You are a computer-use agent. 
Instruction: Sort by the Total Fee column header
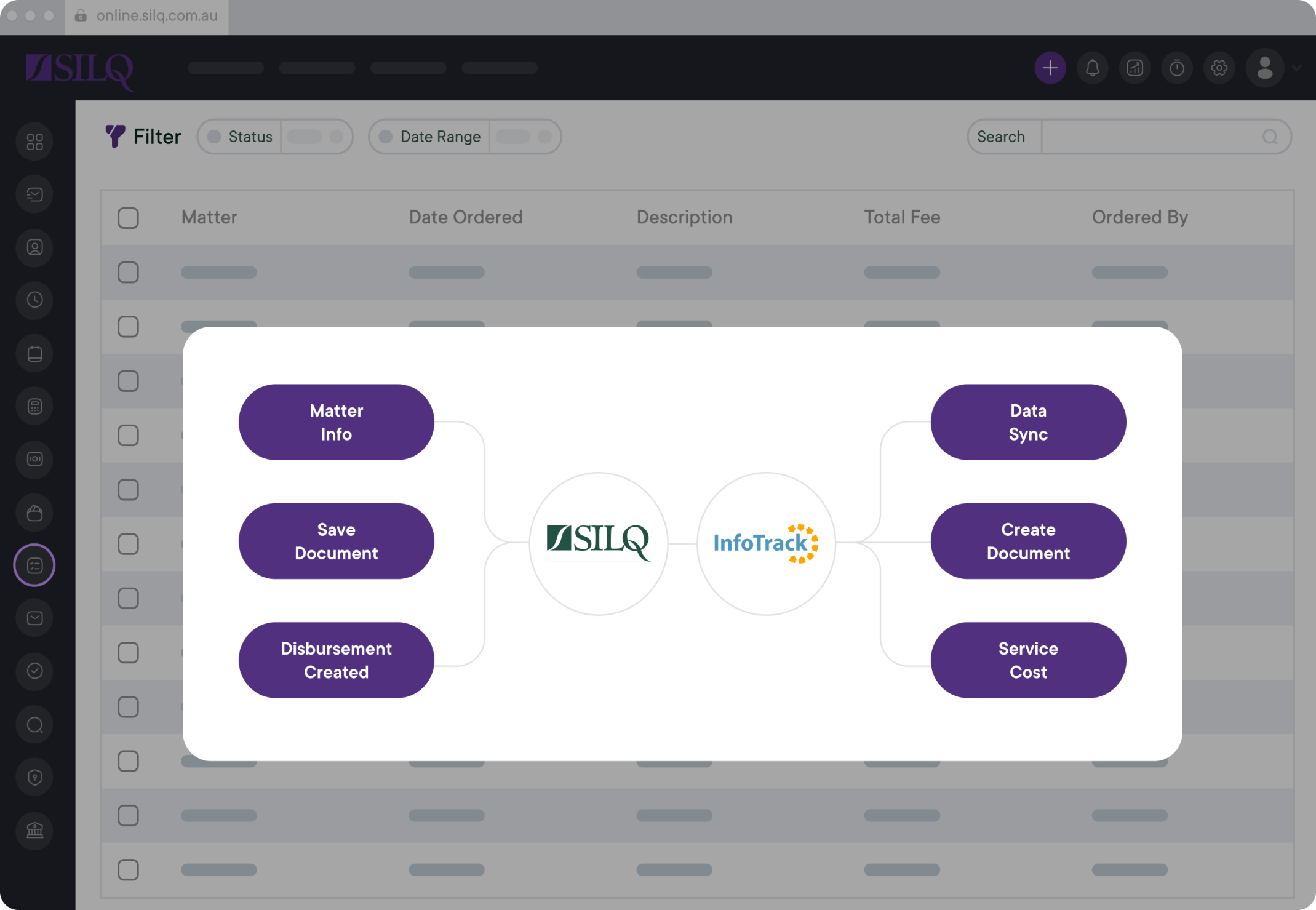point(902,217)
